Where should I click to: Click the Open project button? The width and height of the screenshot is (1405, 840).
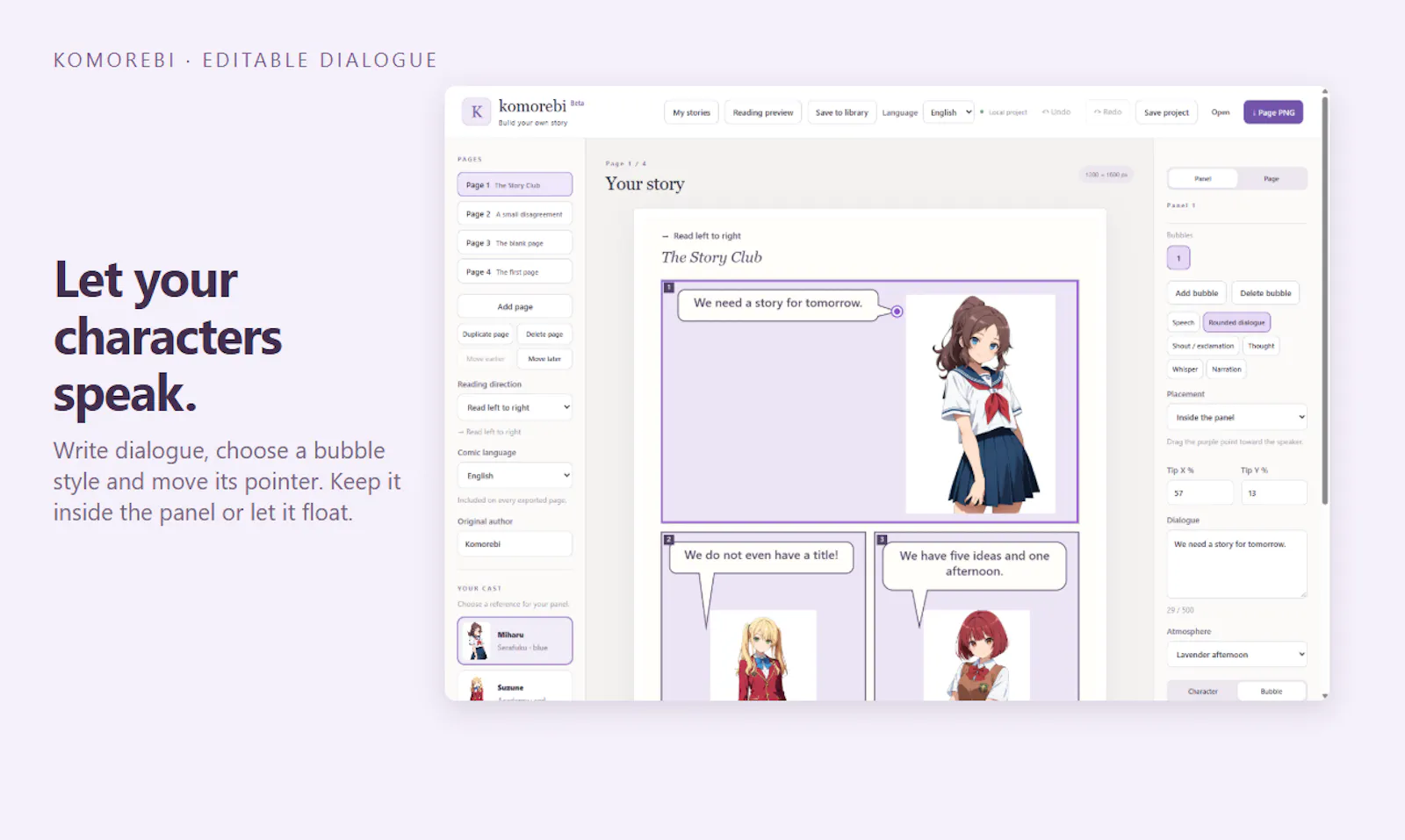(x=1221, y=112)
